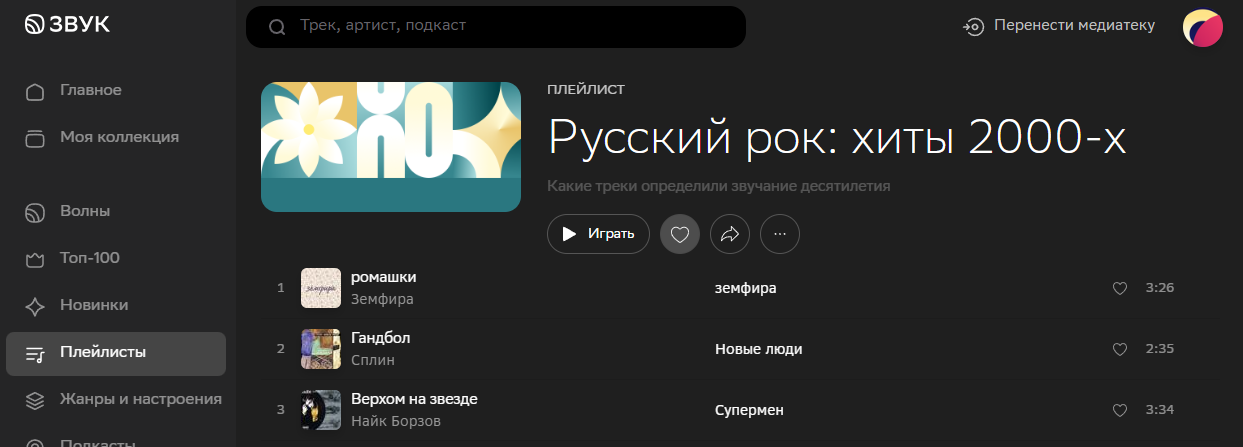
Task: Click the ромашки track title
Action: point(383,277)
